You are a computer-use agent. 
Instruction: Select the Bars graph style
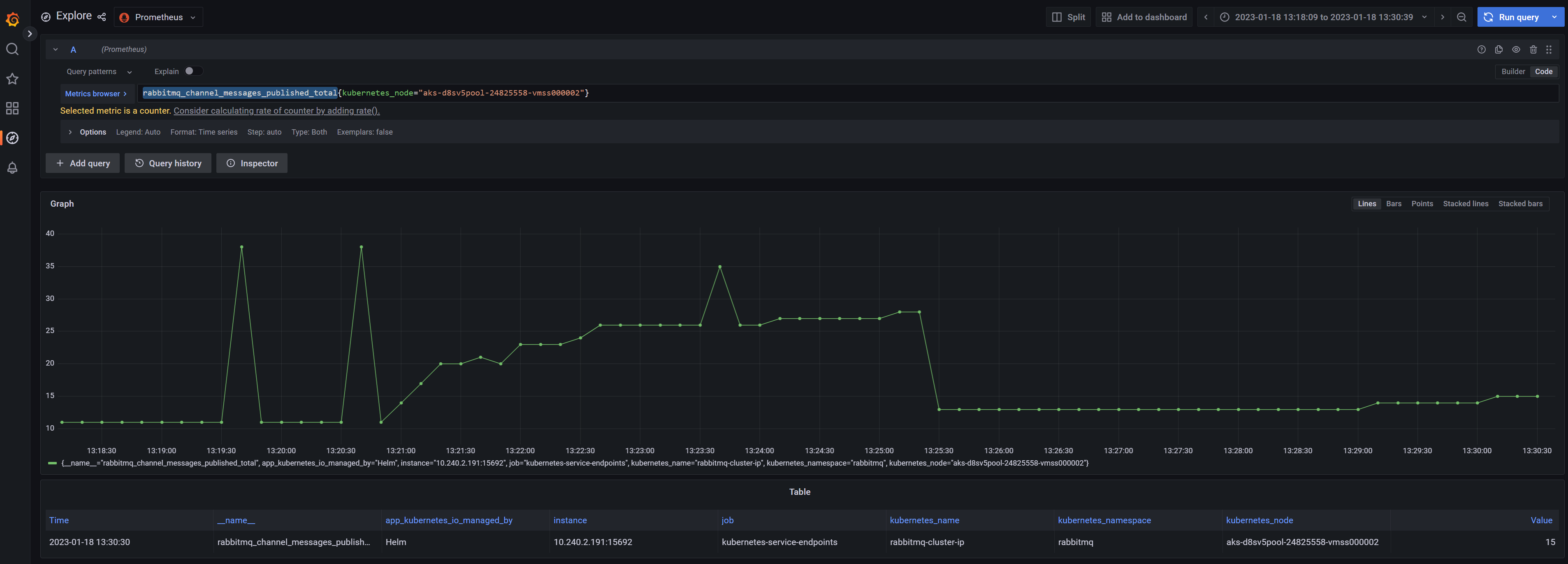(x=1393, y=203)
